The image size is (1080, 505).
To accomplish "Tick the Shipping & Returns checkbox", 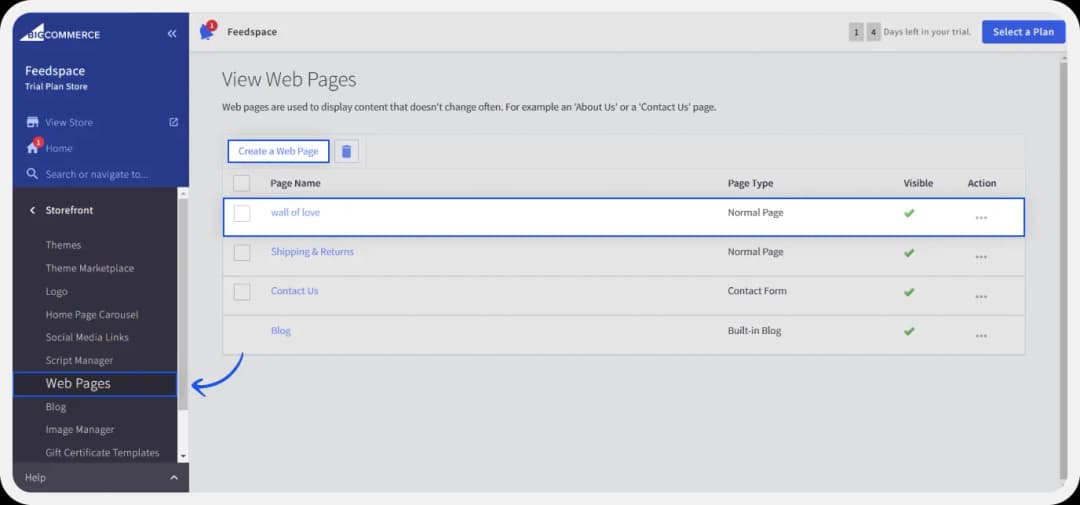I will tap(242, 253).
